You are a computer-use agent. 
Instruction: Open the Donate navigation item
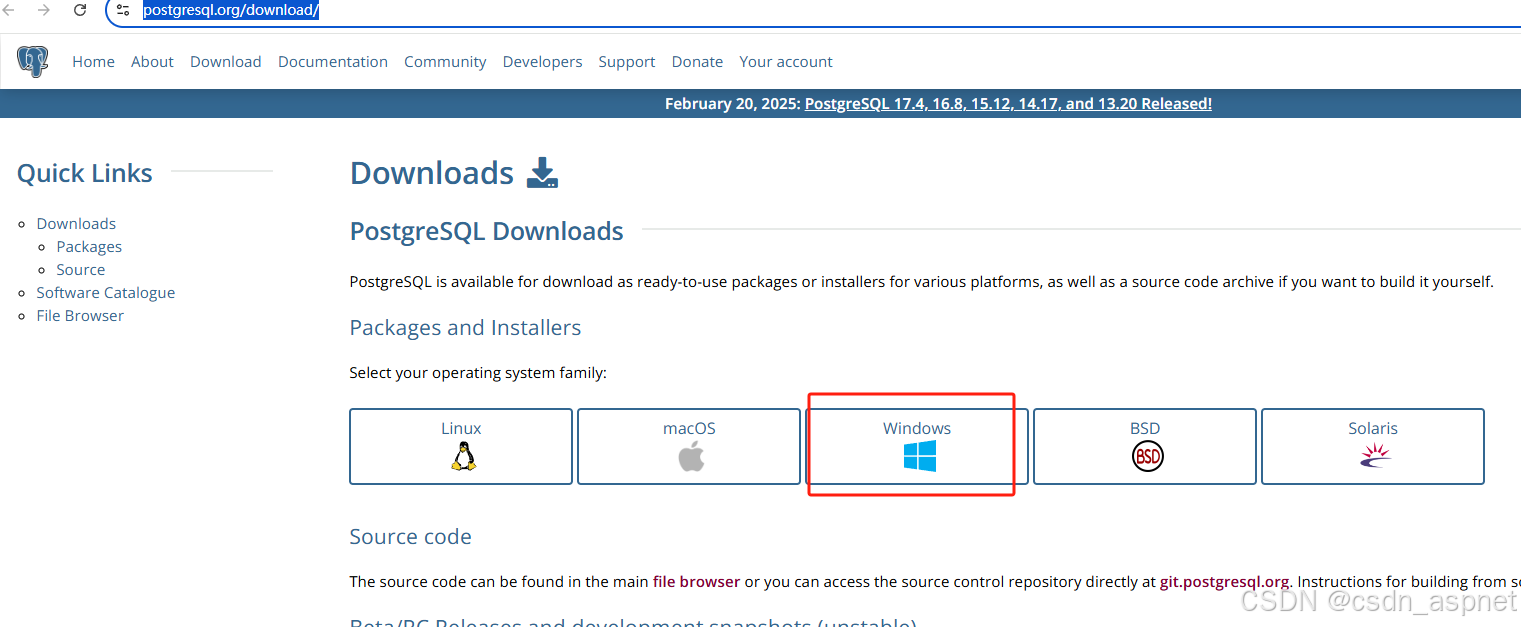click(x=697, y=62)
